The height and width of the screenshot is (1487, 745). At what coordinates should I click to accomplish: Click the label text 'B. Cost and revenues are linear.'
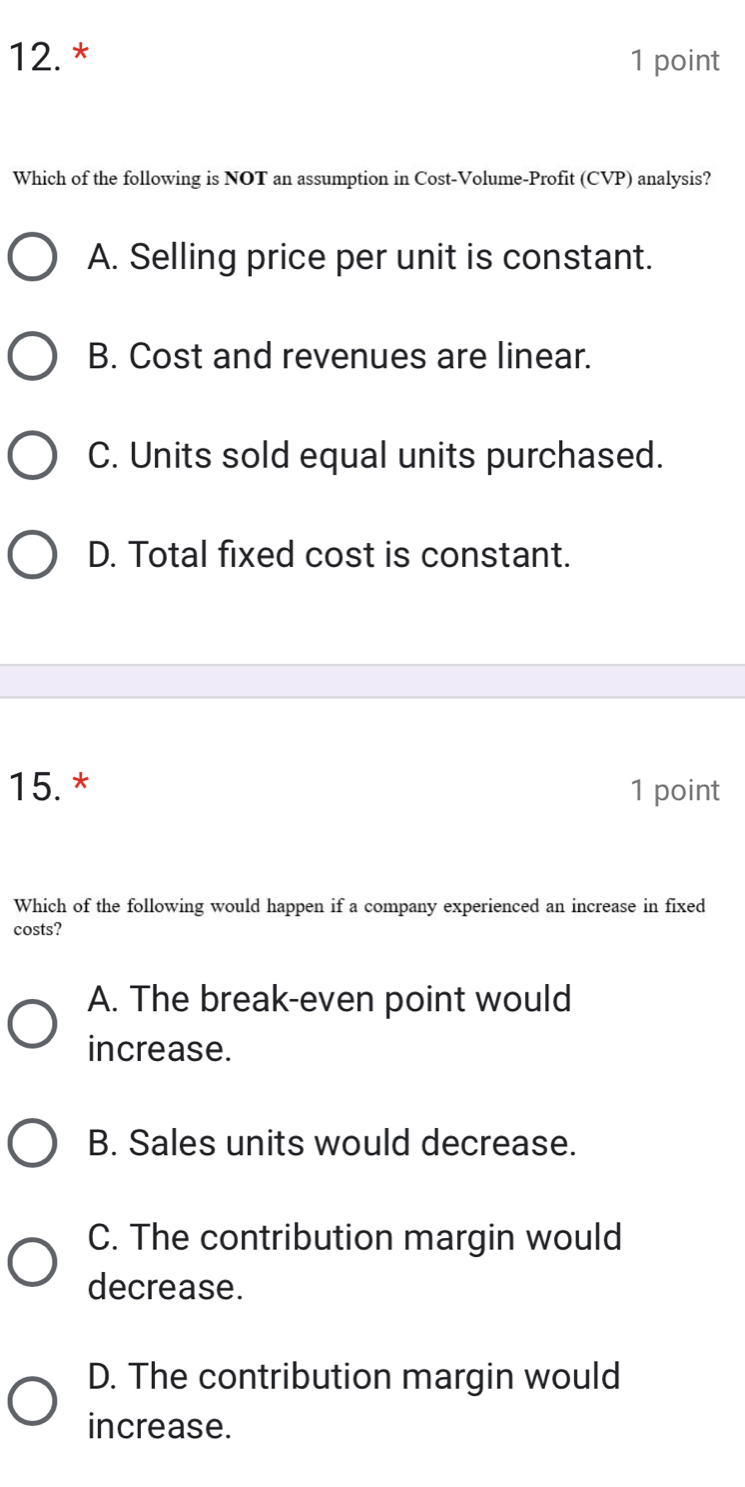(x=339, y=357)
